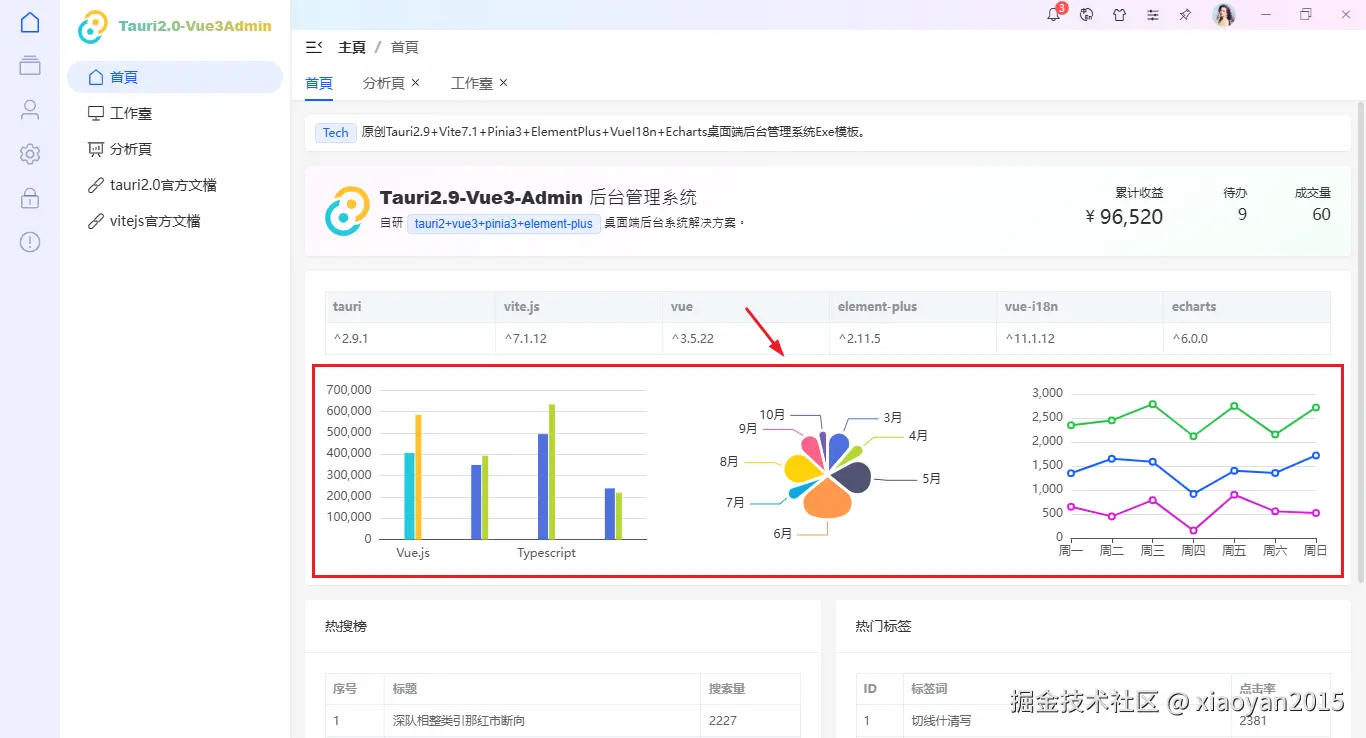Open the theme skin shirt icon
The width and height of the screenshot is (1366, 738).
click(1120, 15)
